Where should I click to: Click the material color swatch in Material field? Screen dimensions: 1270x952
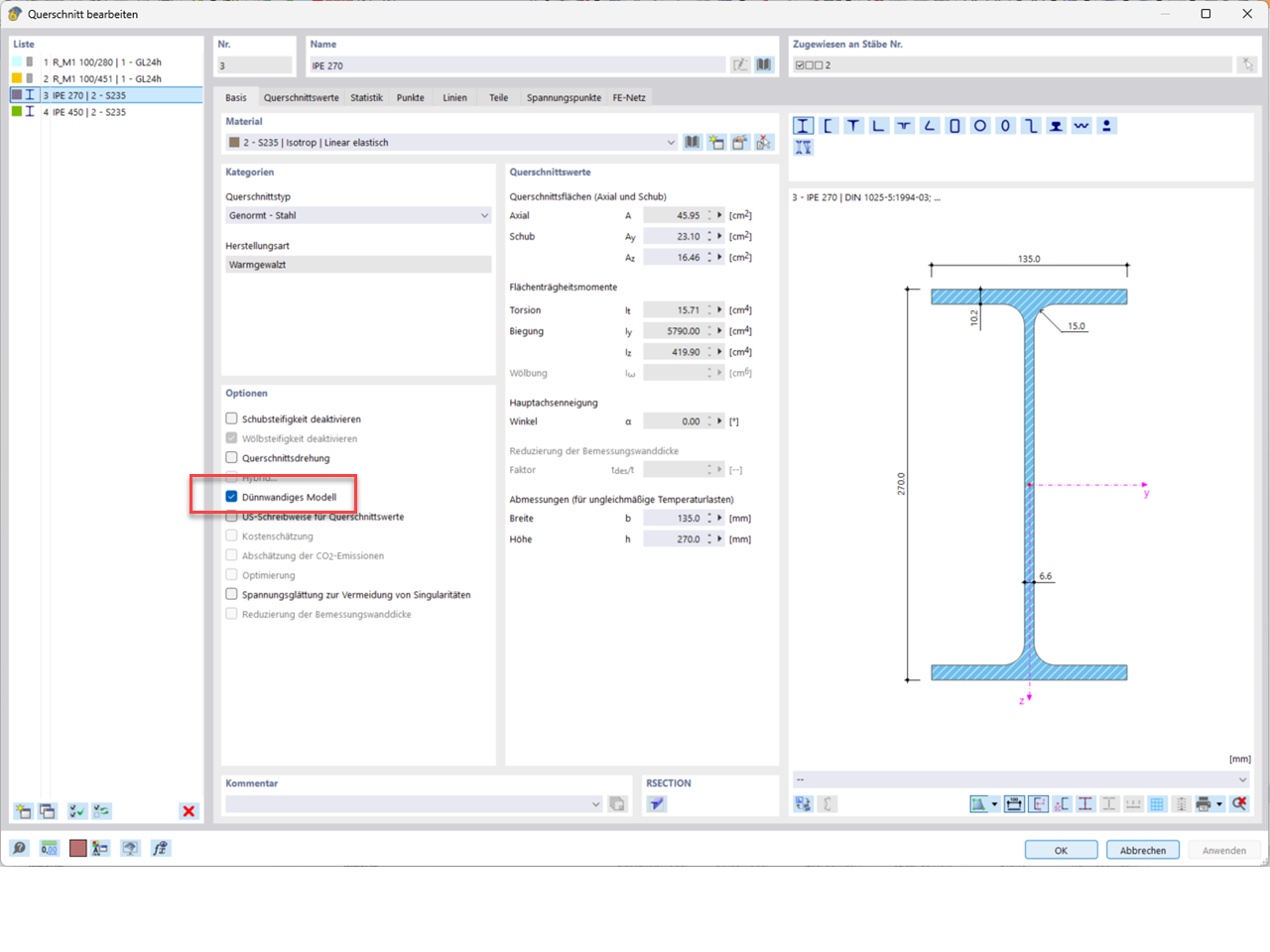coord(234,143)
